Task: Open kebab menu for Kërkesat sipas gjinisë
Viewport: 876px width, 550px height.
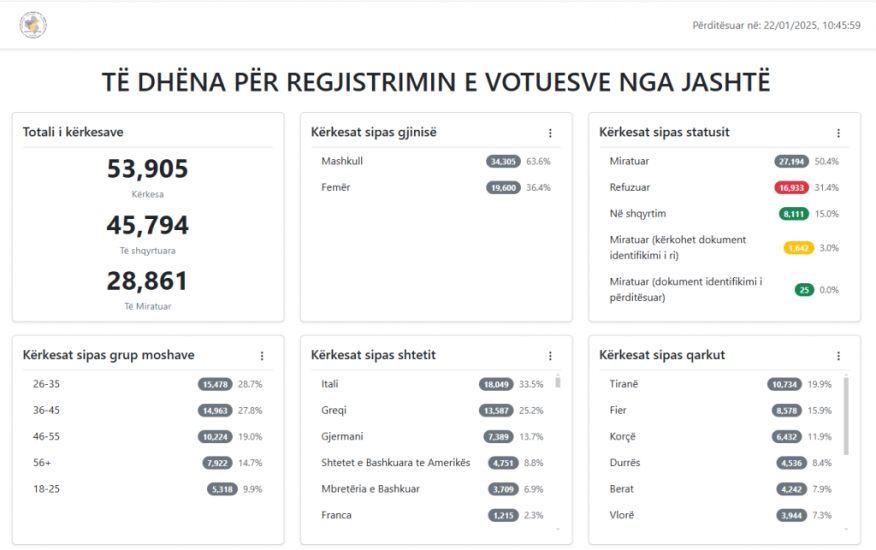Action: (x=550, y=133)
